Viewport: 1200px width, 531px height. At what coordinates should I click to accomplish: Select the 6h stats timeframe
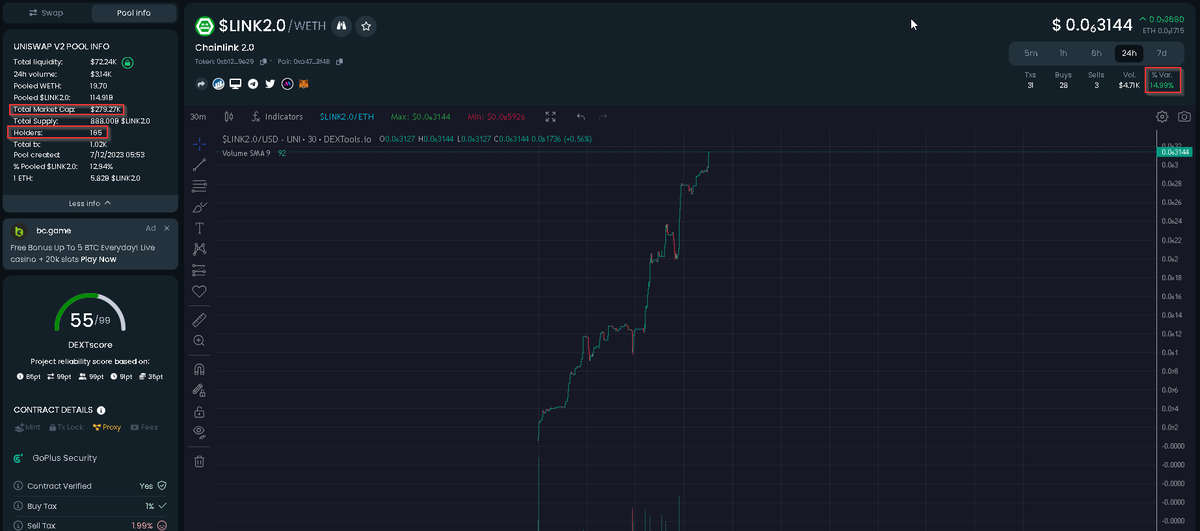pyautogui.click(x=1096, y=53)
